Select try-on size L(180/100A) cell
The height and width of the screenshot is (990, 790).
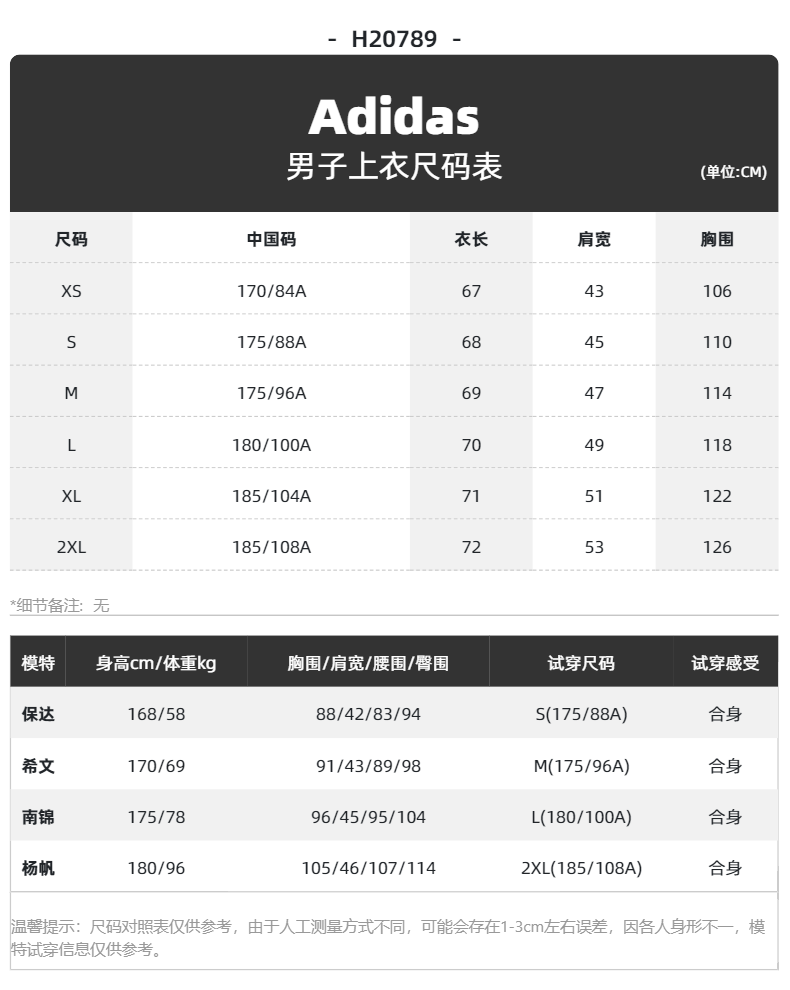pos(581,817)
